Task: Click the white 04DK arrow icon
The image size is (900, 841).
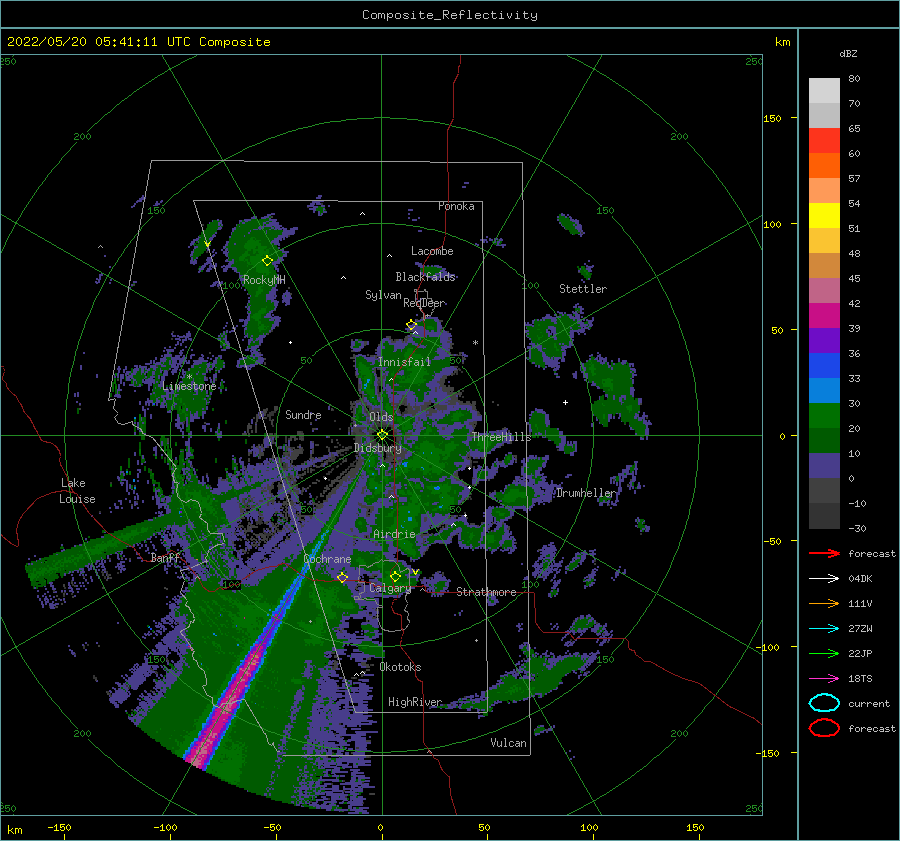Action: [x=824, y=579]
